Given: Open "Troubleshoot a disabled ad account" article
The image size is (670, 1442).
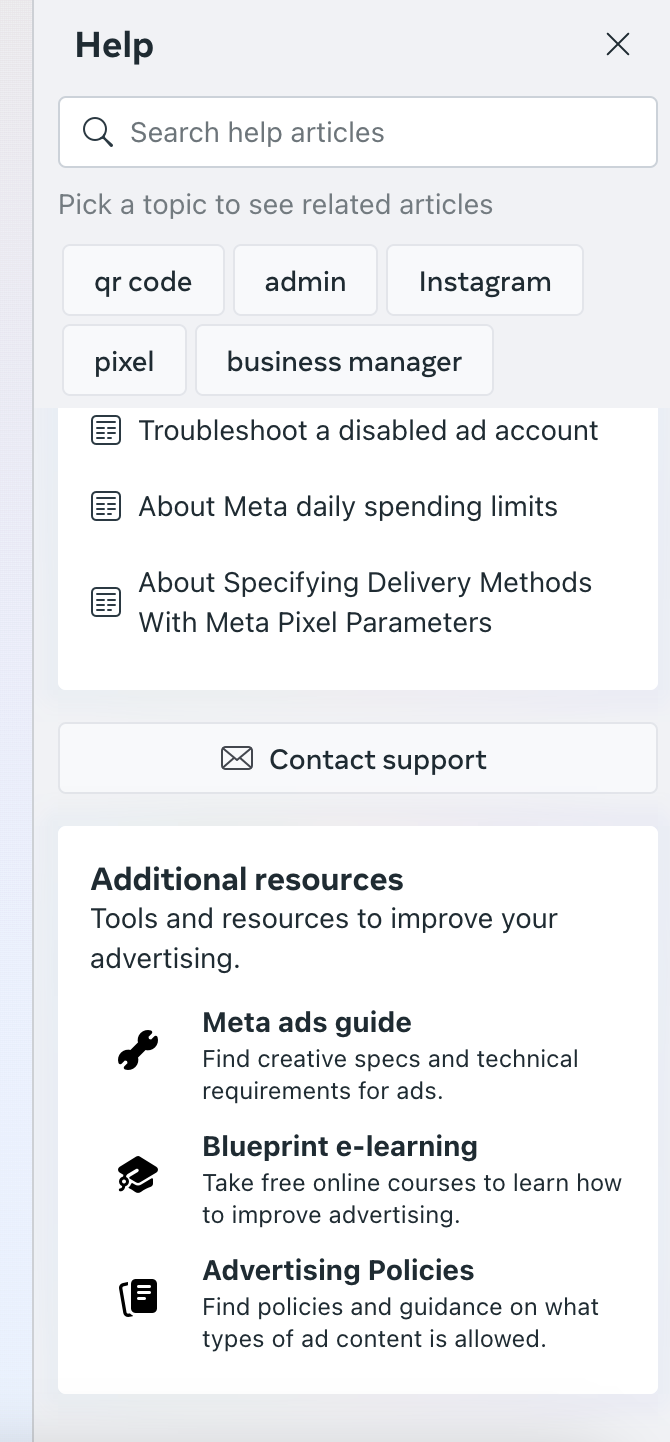Looking at the screenshot, I should click(x=368, y=431).
